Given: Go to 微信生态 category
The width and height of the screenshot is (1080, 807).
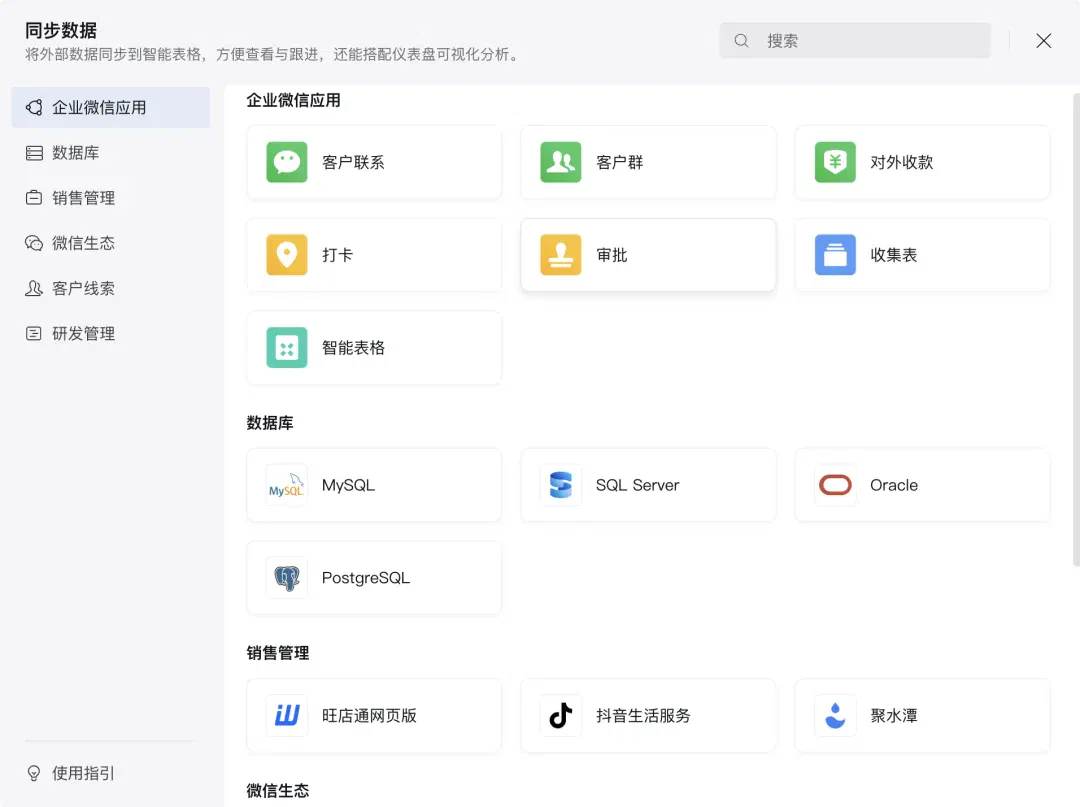Looking at the screenshot, I should point(111,243).
